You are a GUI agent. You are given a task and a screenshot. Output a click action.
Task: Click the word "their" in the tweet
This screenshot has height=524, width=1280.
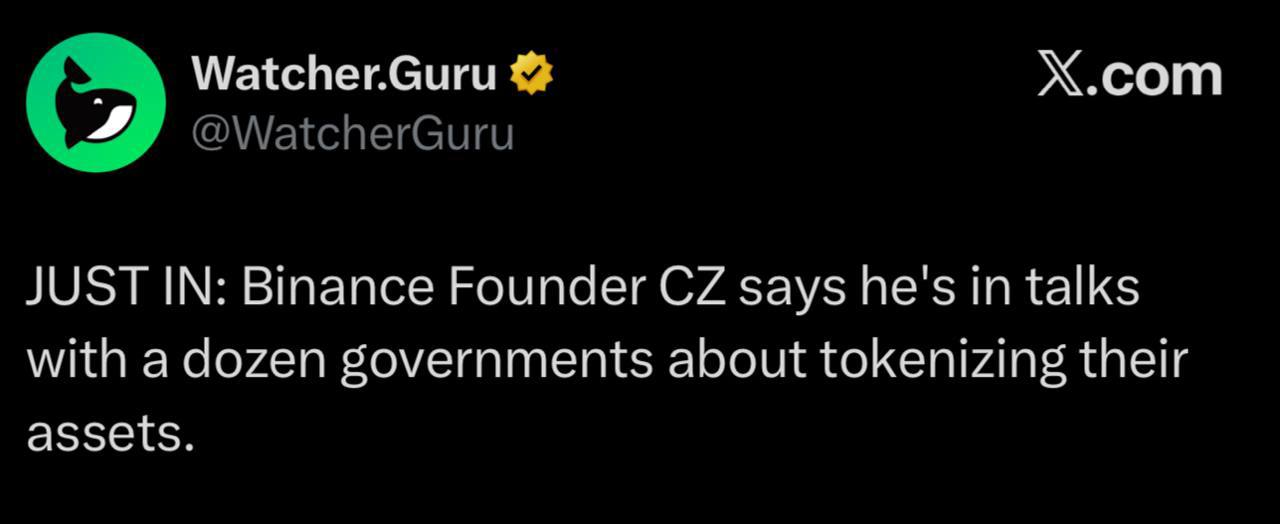coord(1131,360)
